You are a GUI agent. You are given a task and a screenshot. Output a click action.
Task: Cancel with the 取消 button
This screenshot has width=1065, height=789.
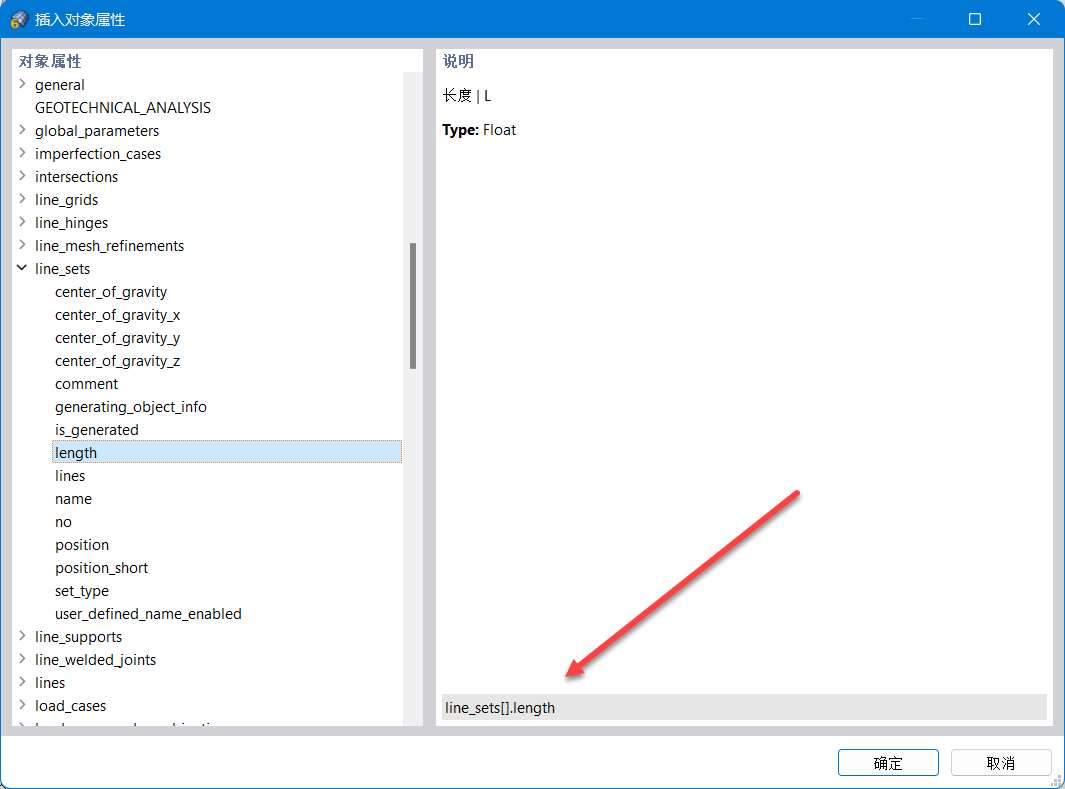click(1000, 763)
